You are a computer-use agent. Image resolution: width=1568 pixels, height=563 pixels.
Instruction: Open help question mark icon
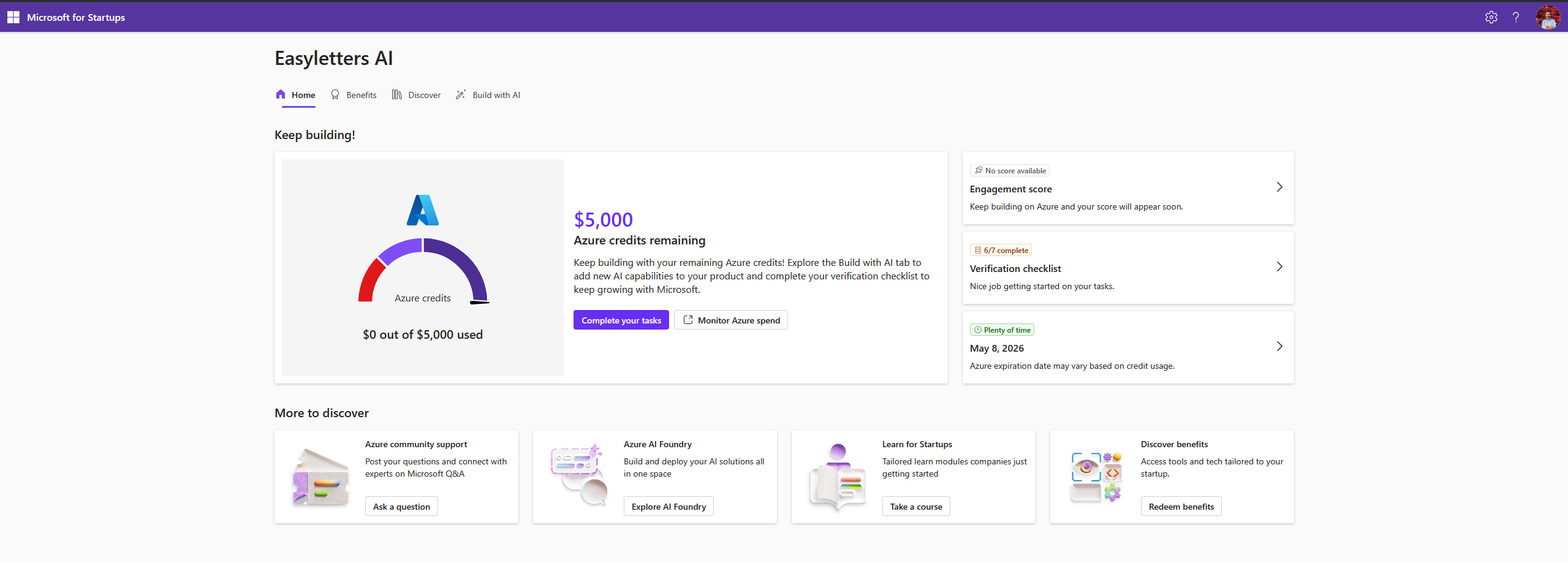tap(1515, 17)
